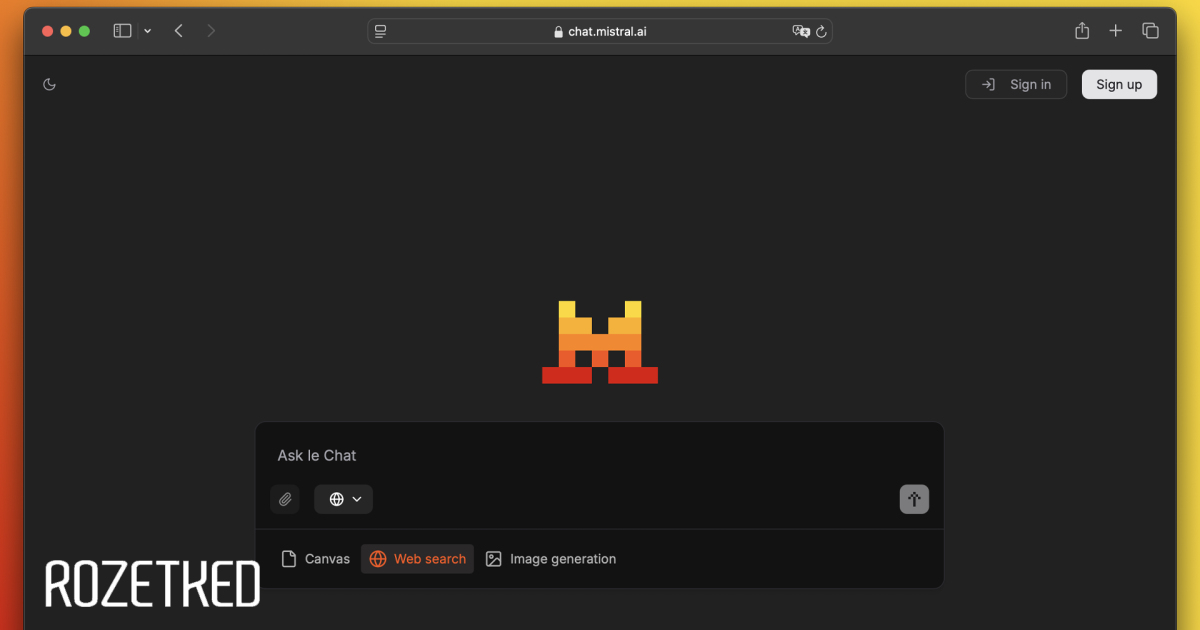The width and height of the screenshot is (1200, 630).
Task: Disable the Web search toggle
Action: click(x=417, y=559)
